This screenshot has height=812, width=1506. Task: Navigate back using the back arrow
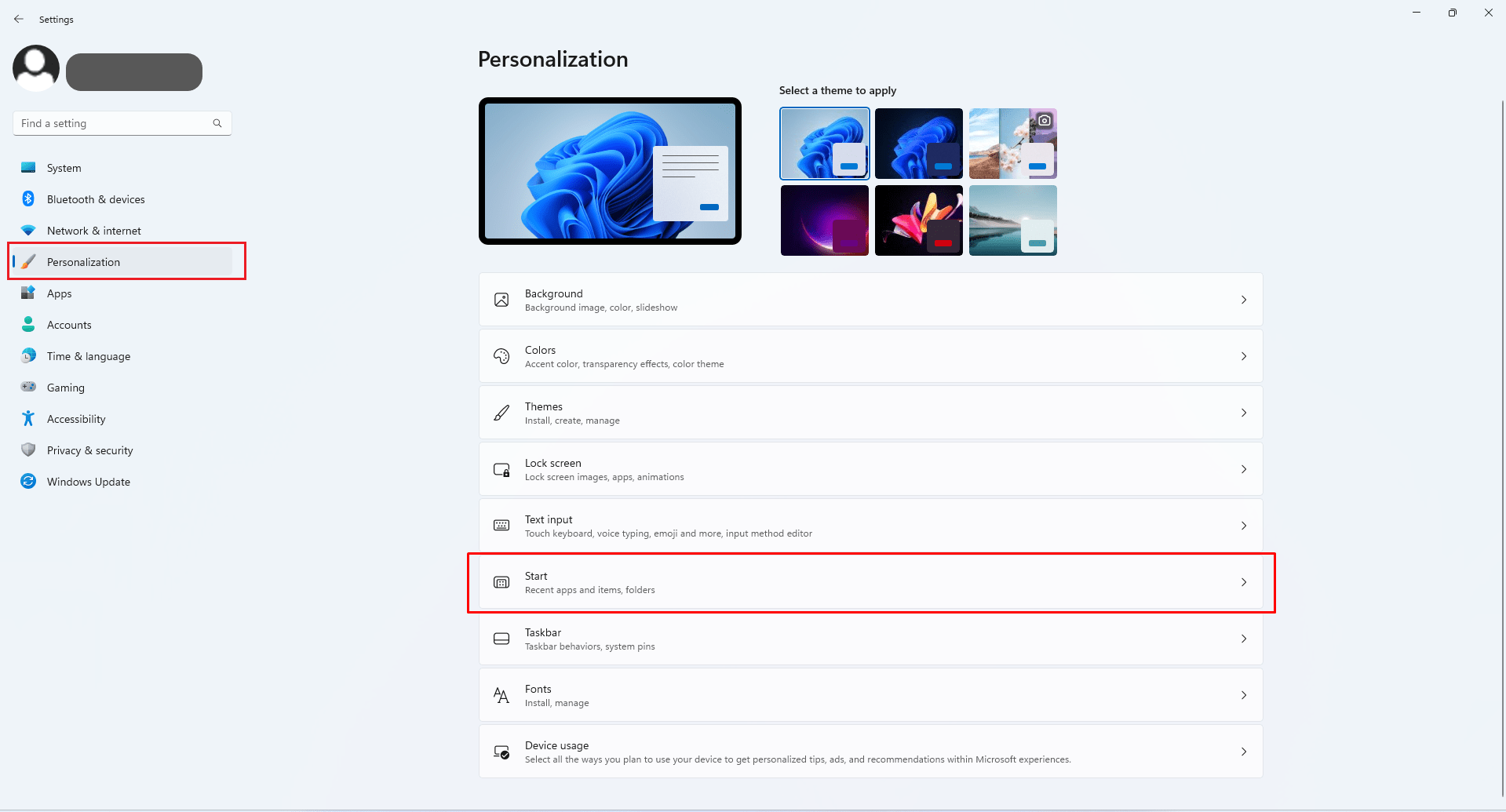click(x=19, y=18)
